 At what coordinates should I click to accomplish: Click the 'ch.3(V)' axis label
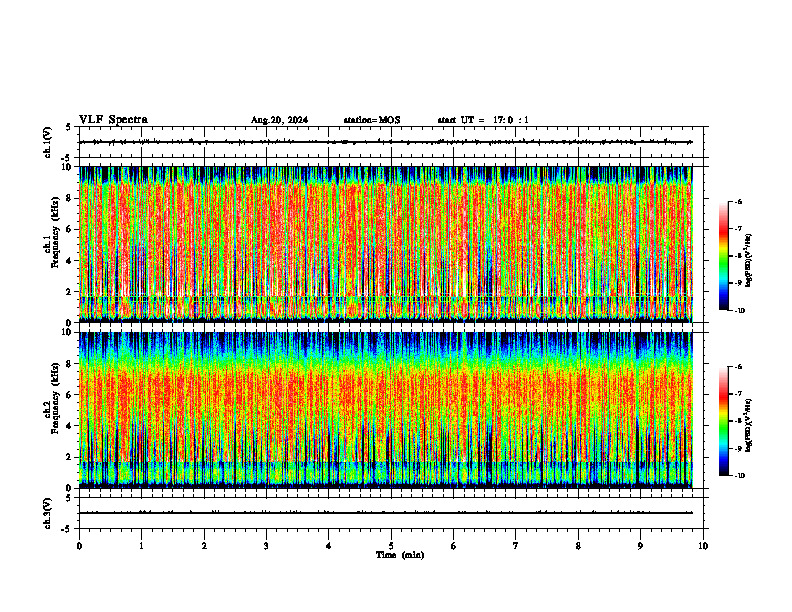(x=48, y=513)
